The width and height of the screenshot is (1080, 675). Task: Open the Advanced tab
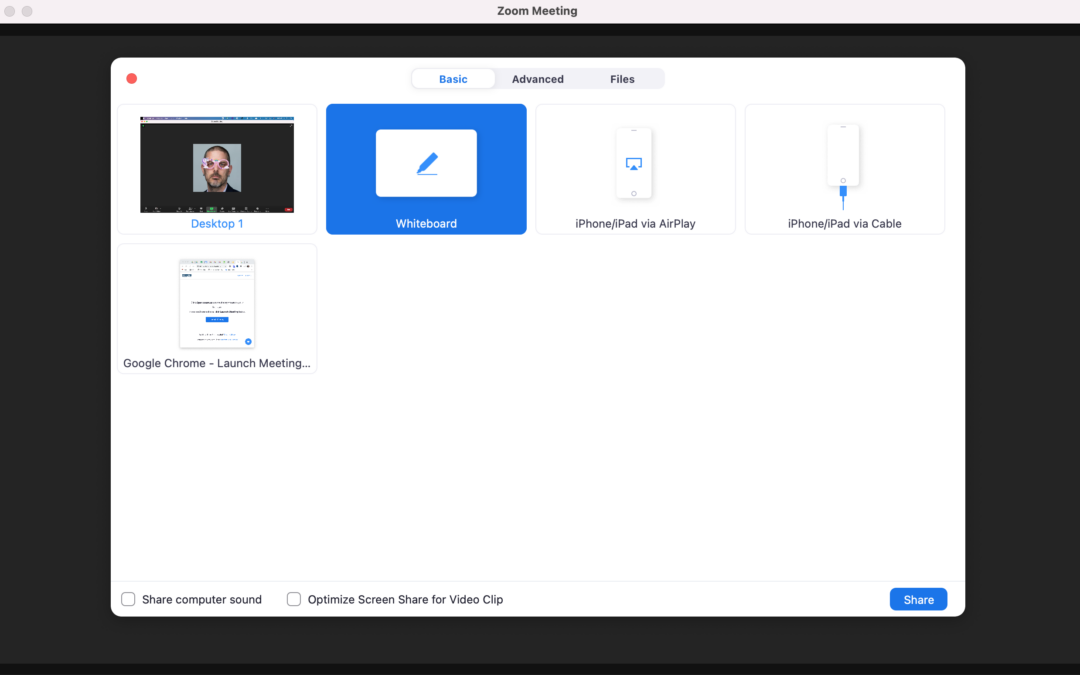(x=538, y=79)
